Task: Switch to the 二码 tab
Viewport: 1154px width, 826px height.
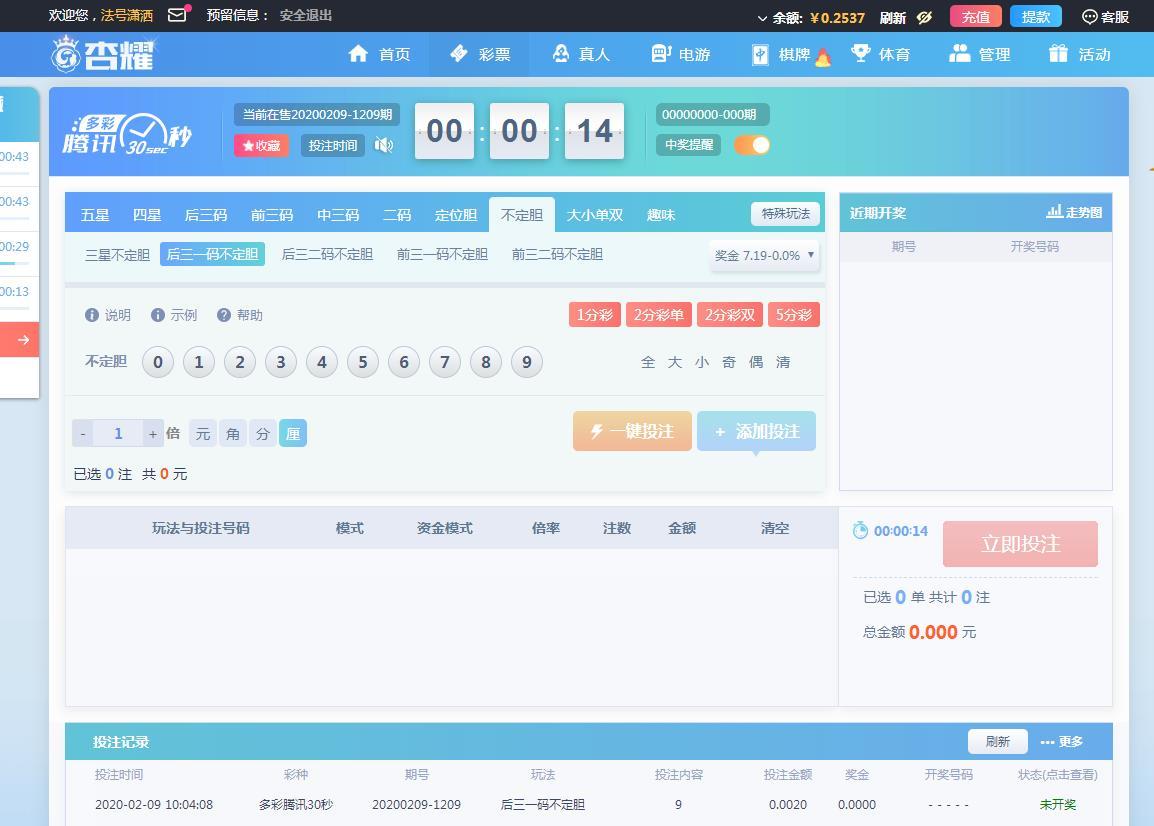Action: click(x=397, y=215)
